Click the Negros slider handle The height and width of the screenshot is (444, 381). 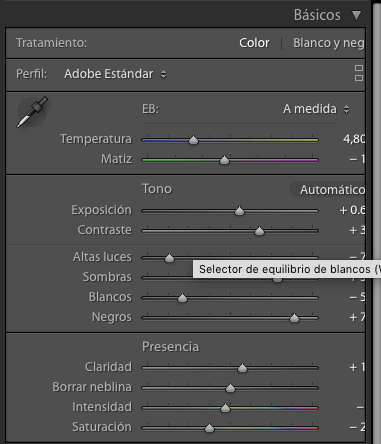[x=294, y=318]
